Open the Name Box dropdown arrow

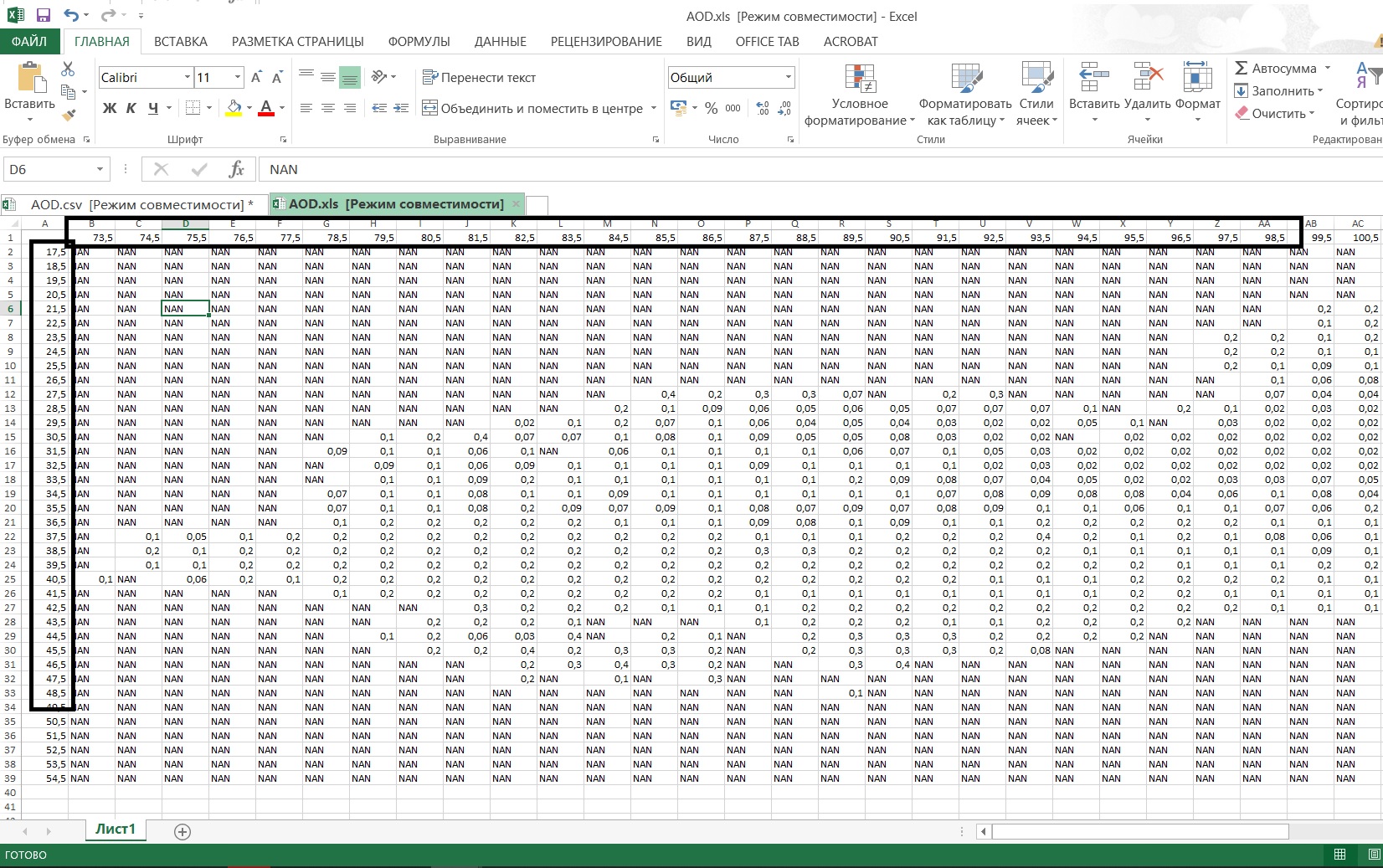pos(100,170)
